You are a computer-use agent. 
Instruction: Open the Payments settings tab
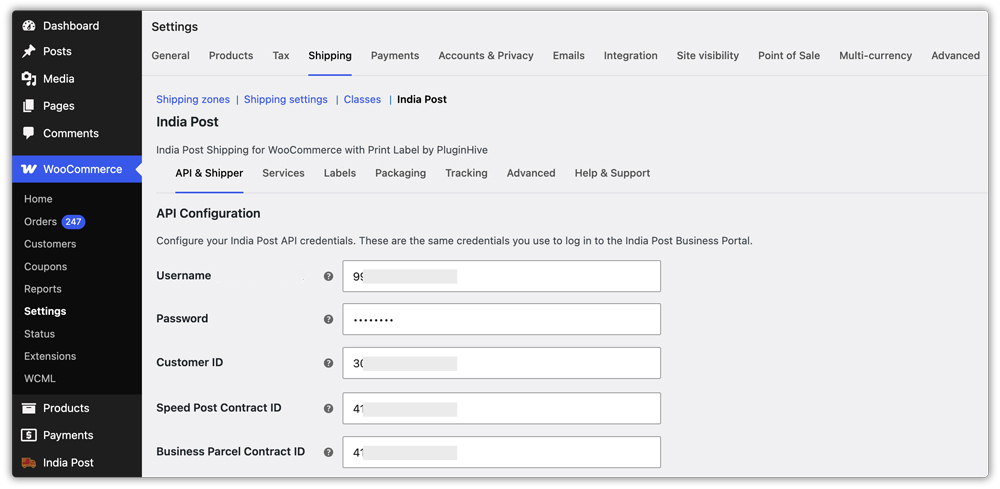click(395, 55)
